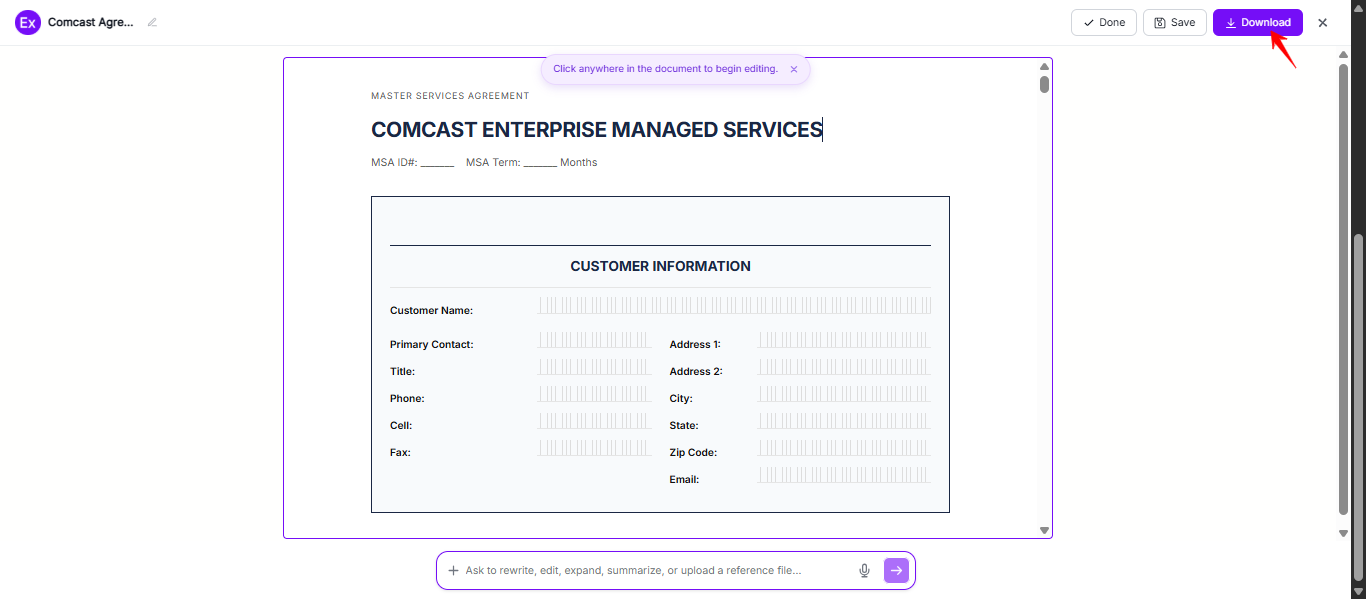Click document inner scrollbar thumb
The image size is (1366, 599).
click(1044, 84)
